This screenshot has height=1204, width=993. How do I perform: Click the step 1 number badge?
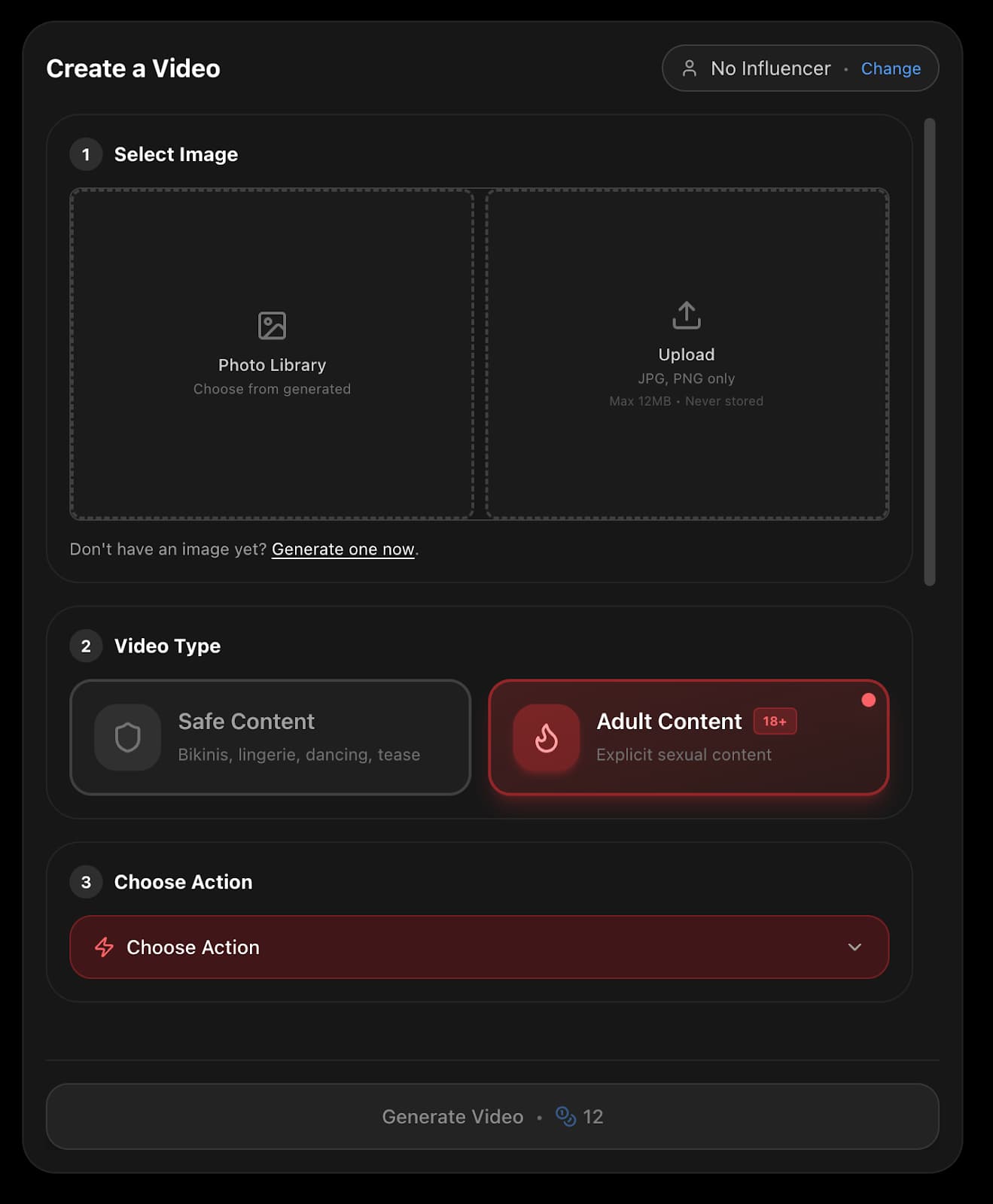[x=86, y=154]
